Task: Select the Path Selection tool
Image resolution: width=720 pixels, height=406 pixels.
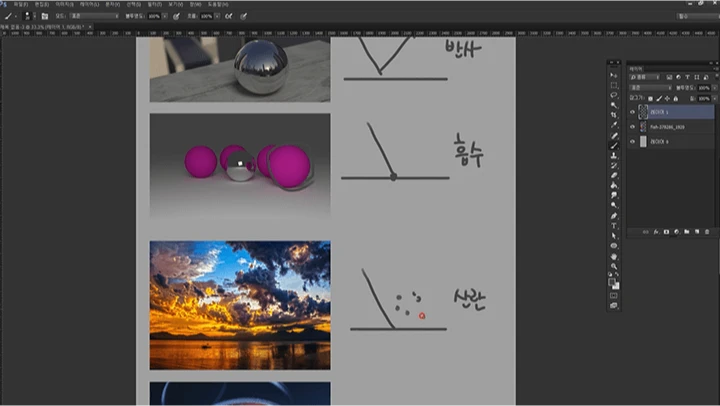Action: (614, 236)
